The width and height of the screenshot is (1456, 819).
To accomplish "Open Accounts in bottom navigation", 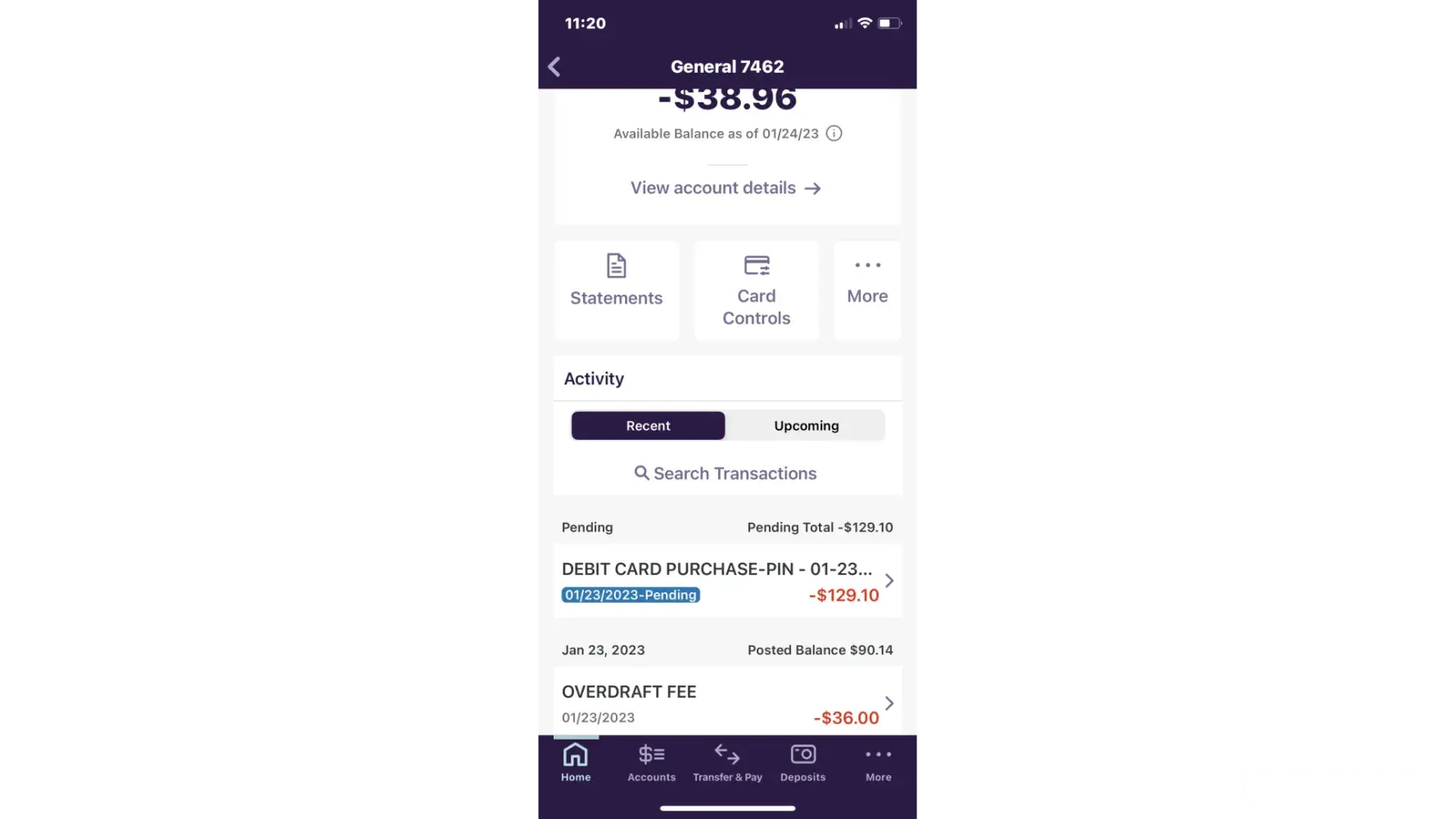I will point(652,762).
